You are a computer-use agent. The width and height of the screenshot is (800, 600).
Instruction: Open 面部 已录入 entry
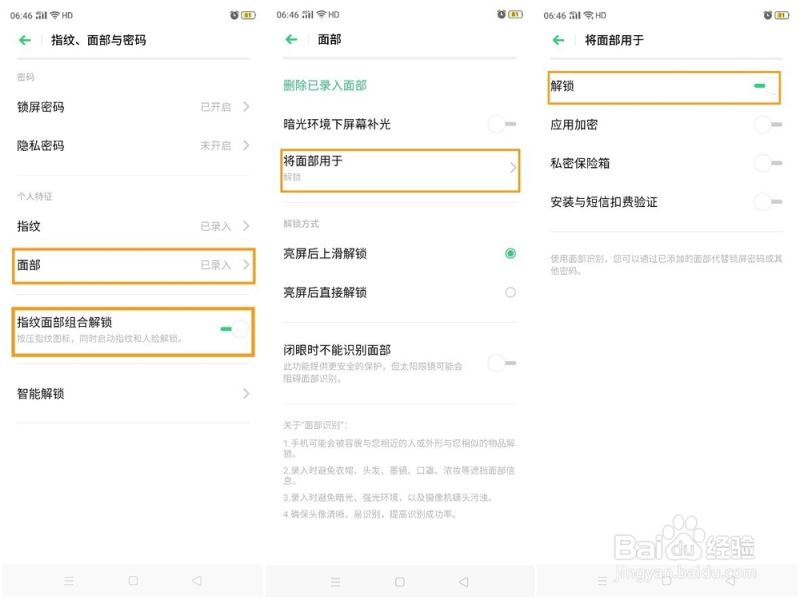[x=133, y=265]
